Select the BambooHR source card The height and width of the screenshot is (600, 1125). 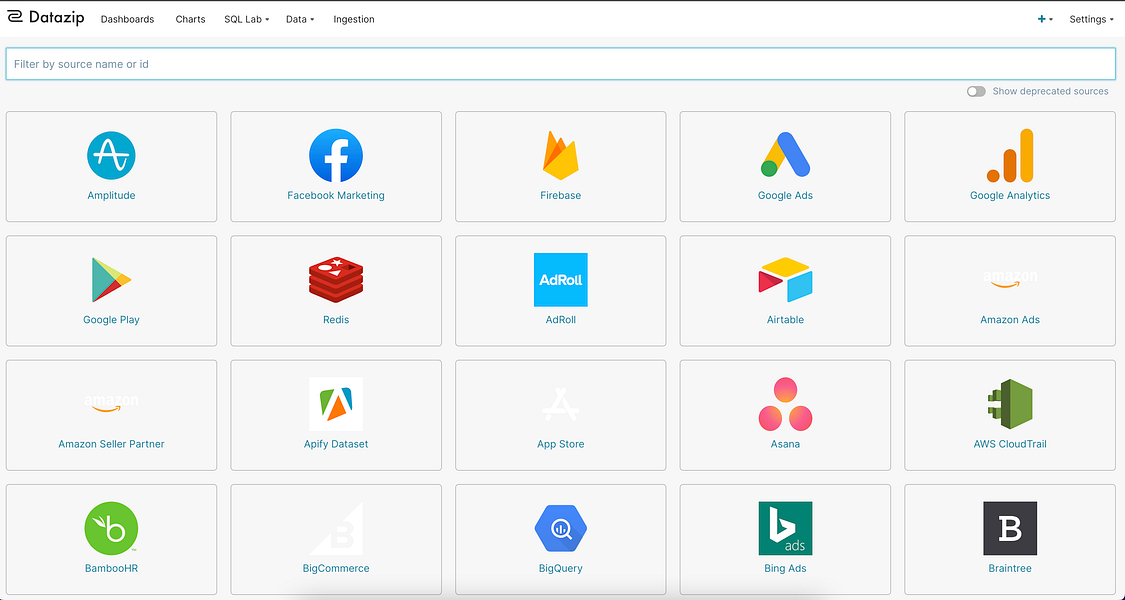tap(111, 528)
